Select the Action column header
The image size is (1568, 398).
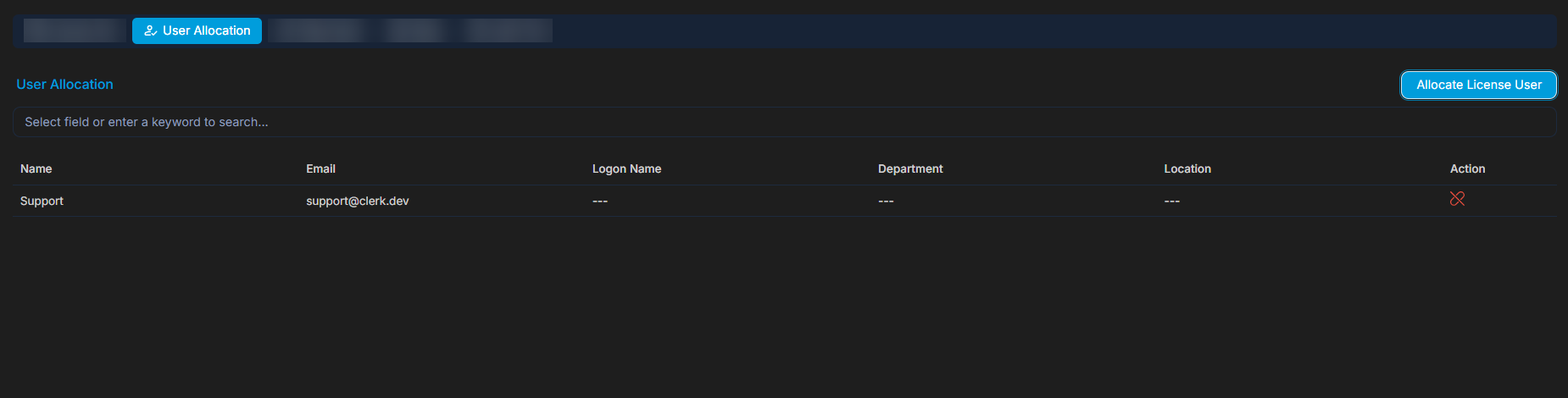tap(1467, 169)
